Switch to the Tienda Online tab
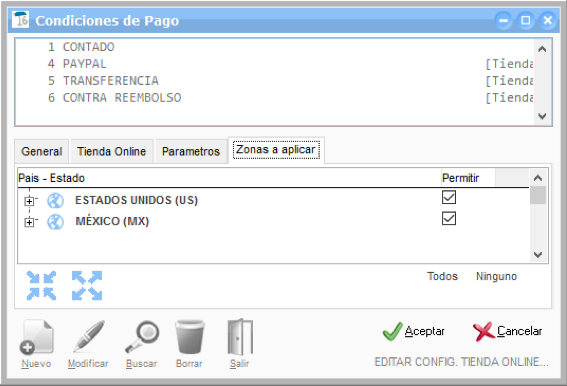Image resolution: width=567 pixels, height=386 pixels. click(x=111, y=151)
